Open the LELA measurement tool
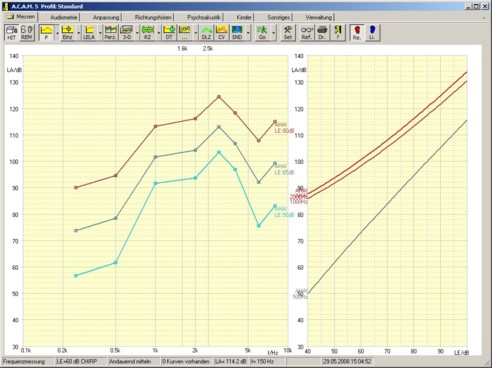The image size is (492, 368). coord(89,33)
